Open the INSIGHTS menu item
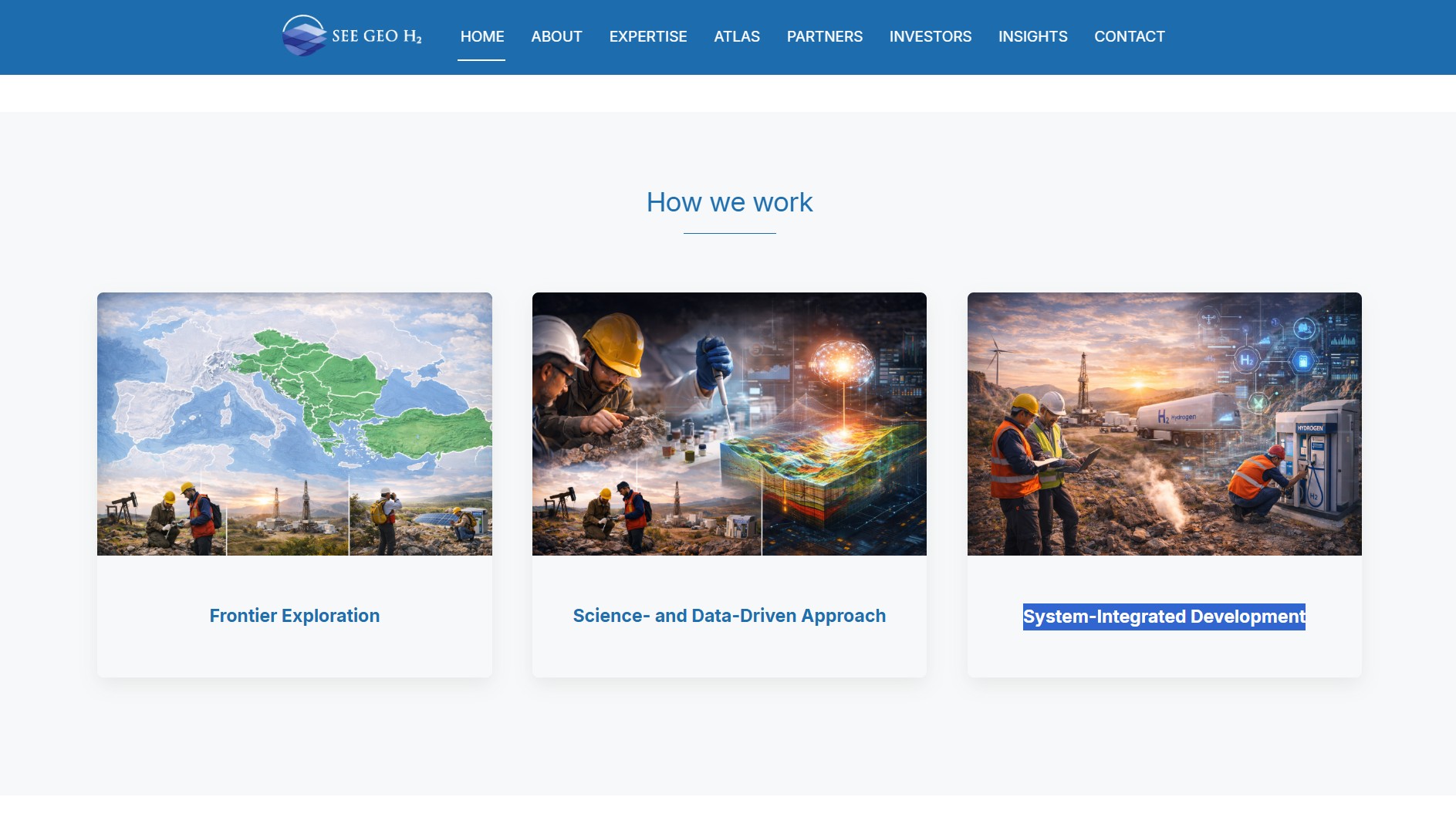 pyautogui.click(x=1032, y=36)
